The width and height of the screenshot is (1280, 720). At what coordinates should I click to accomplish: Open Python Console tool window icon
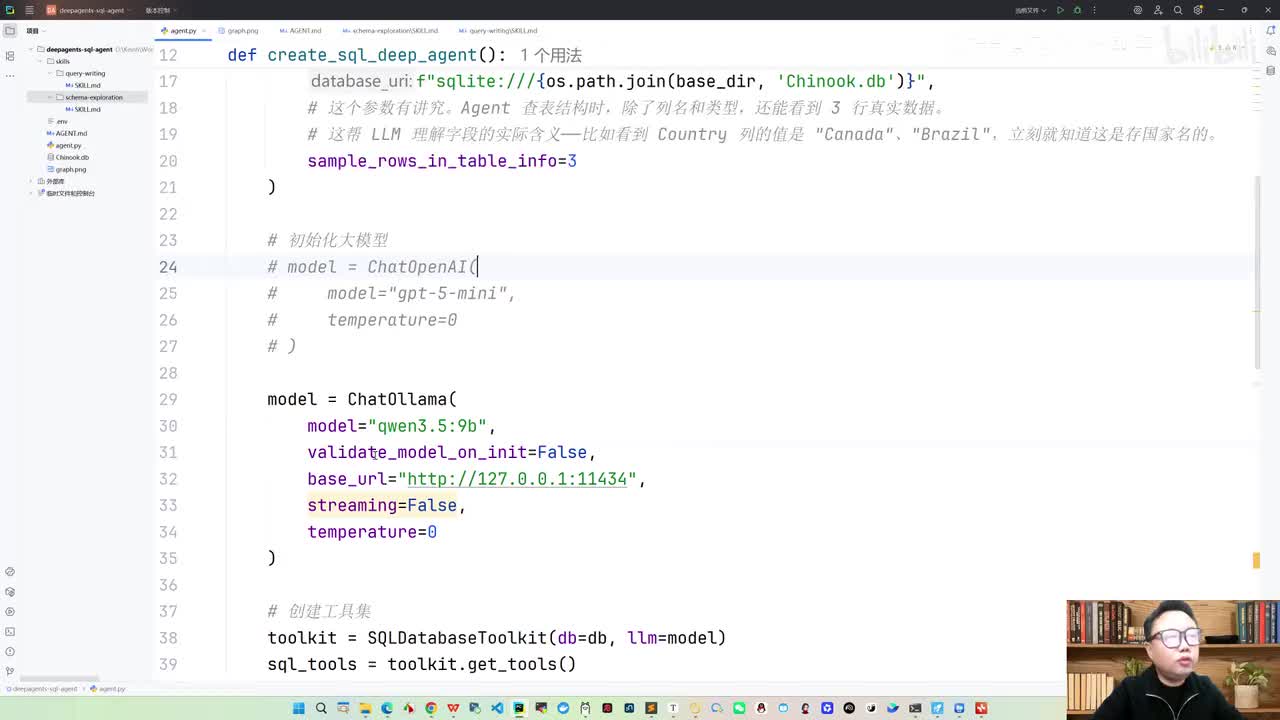9,572
